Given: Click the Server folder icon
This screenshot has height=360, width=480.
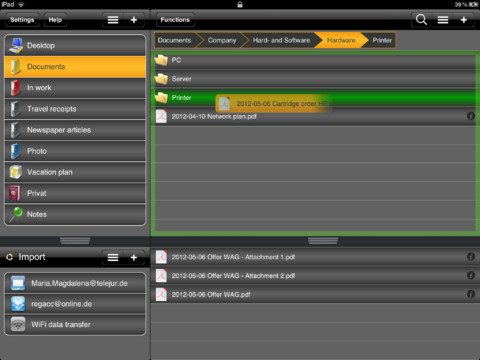Looking at the screenshot, I should [x=161, y=79].
